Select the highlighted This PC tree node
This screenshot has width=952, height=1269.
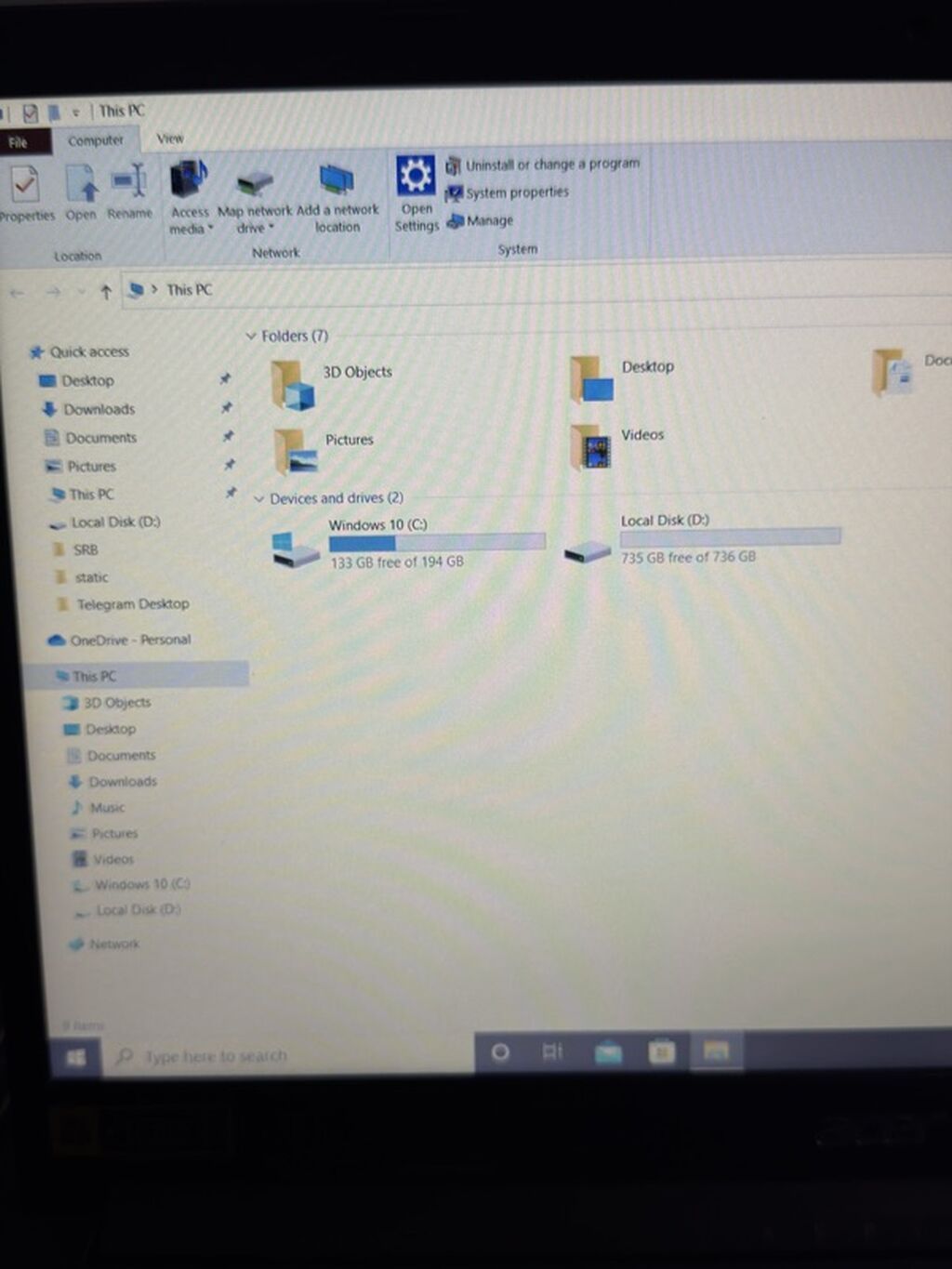click(94, 676)
